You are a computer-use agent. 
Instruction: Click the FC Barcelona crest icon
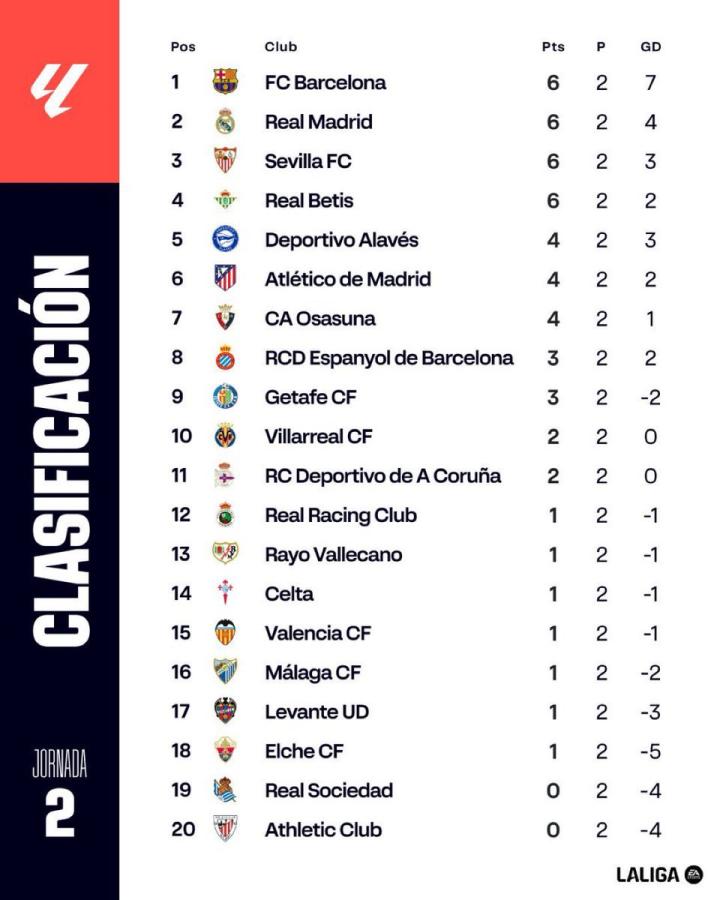[225, 82]
